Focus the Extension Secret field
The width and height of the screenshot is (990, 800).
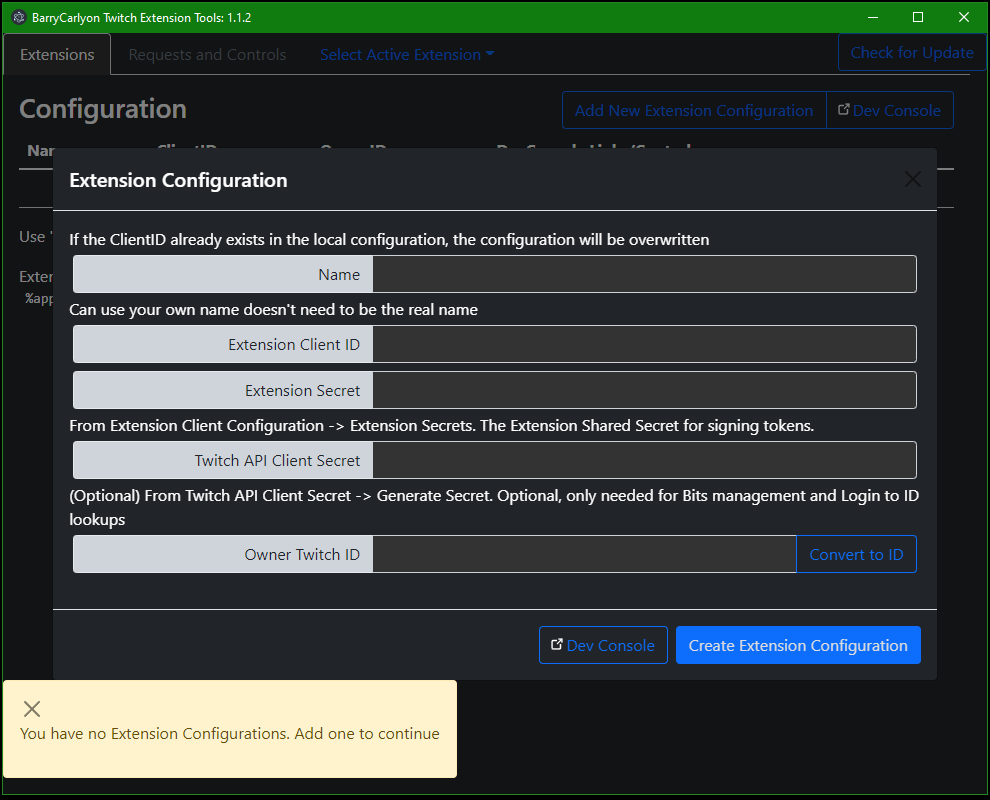pos(644,390)
